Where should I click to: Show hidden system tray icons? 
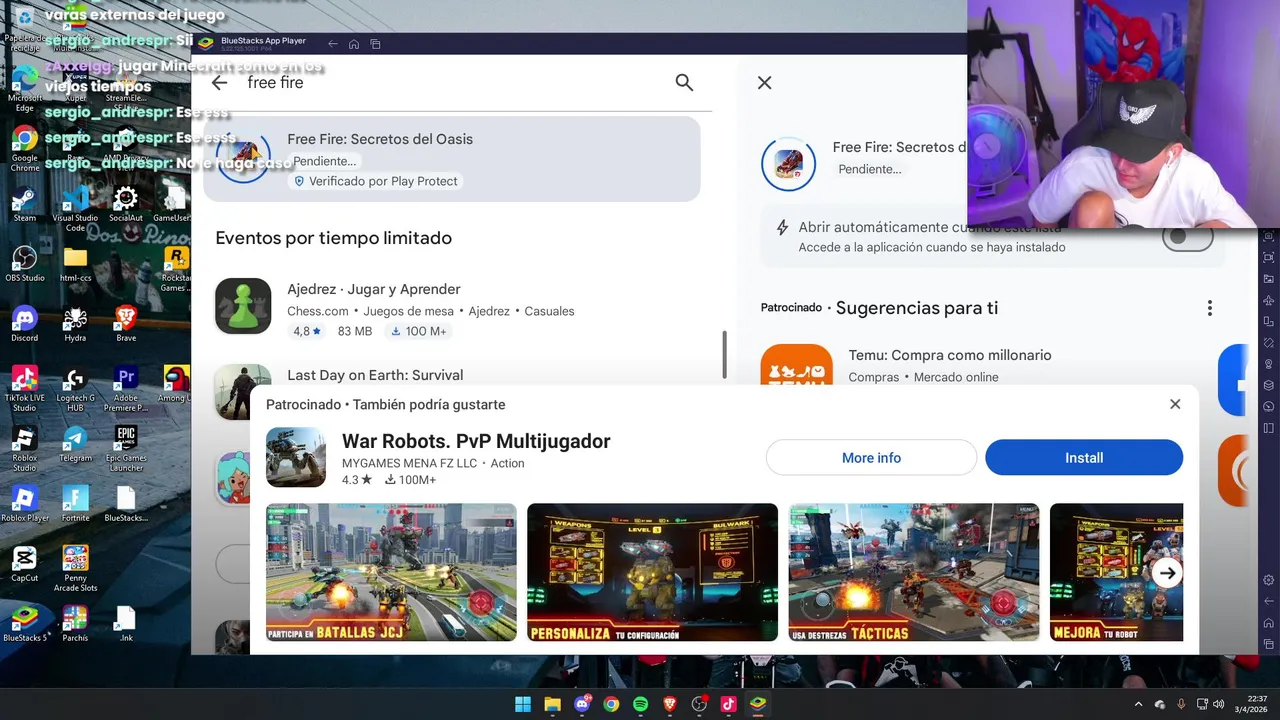(1139, 704)
